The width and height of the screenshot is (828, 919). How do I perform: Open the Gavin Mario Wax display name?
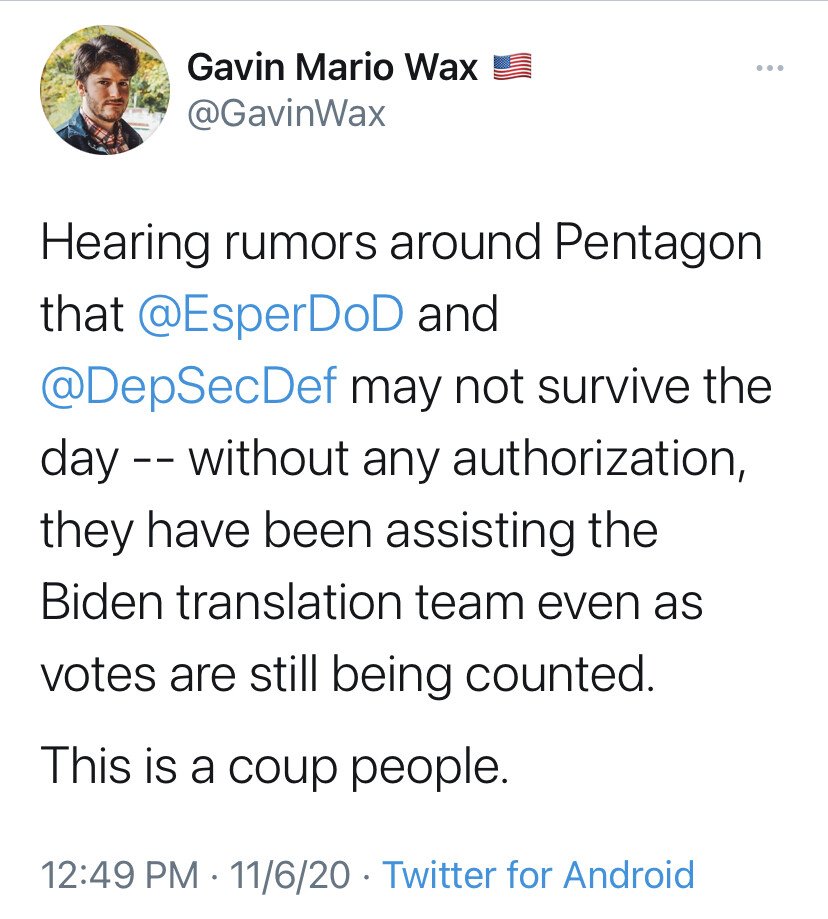coord(333,69)
